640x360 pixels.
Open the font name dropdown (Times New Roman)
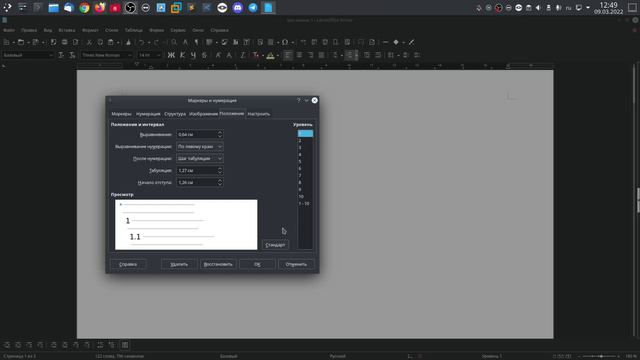130,55
